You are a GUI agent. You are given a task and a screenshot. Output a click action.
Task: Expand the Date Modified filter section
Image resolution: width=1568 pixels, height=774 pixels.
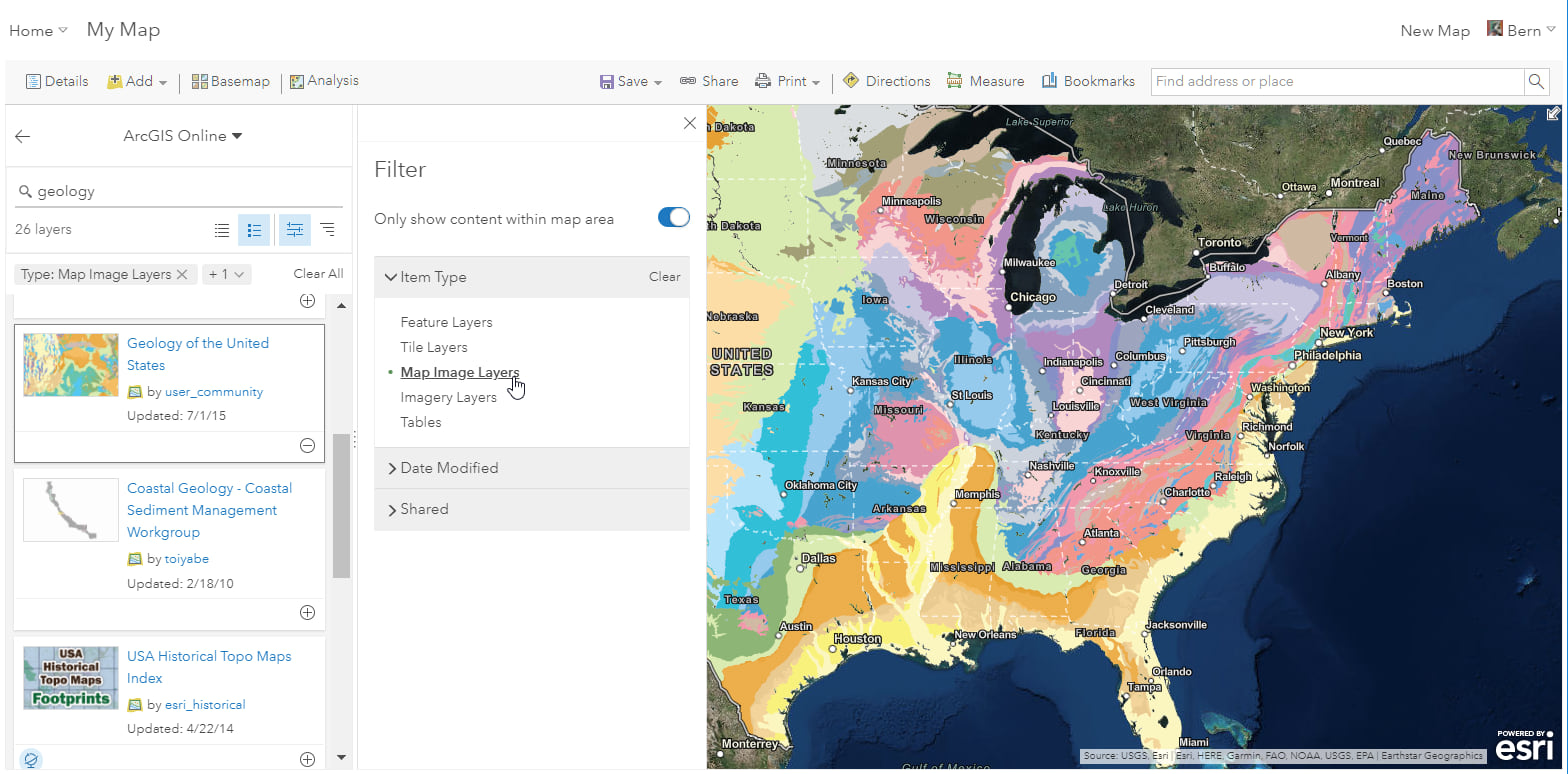[442, 468]
